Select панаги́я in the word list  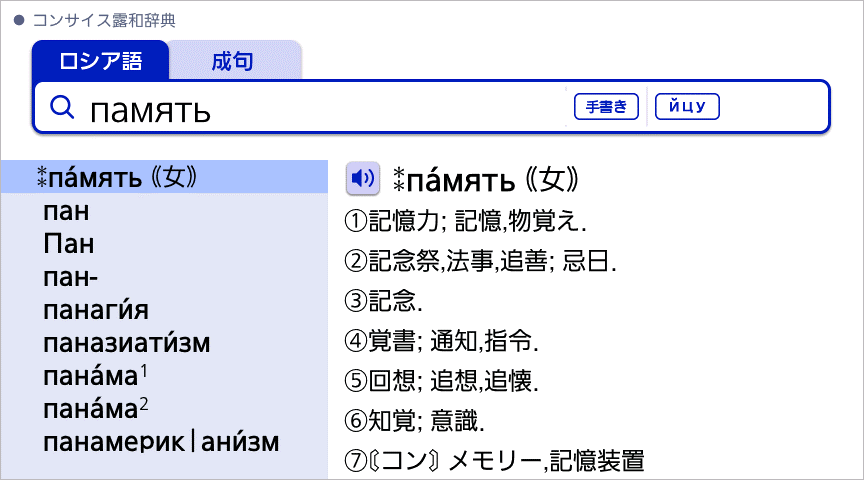coord(96,310)
